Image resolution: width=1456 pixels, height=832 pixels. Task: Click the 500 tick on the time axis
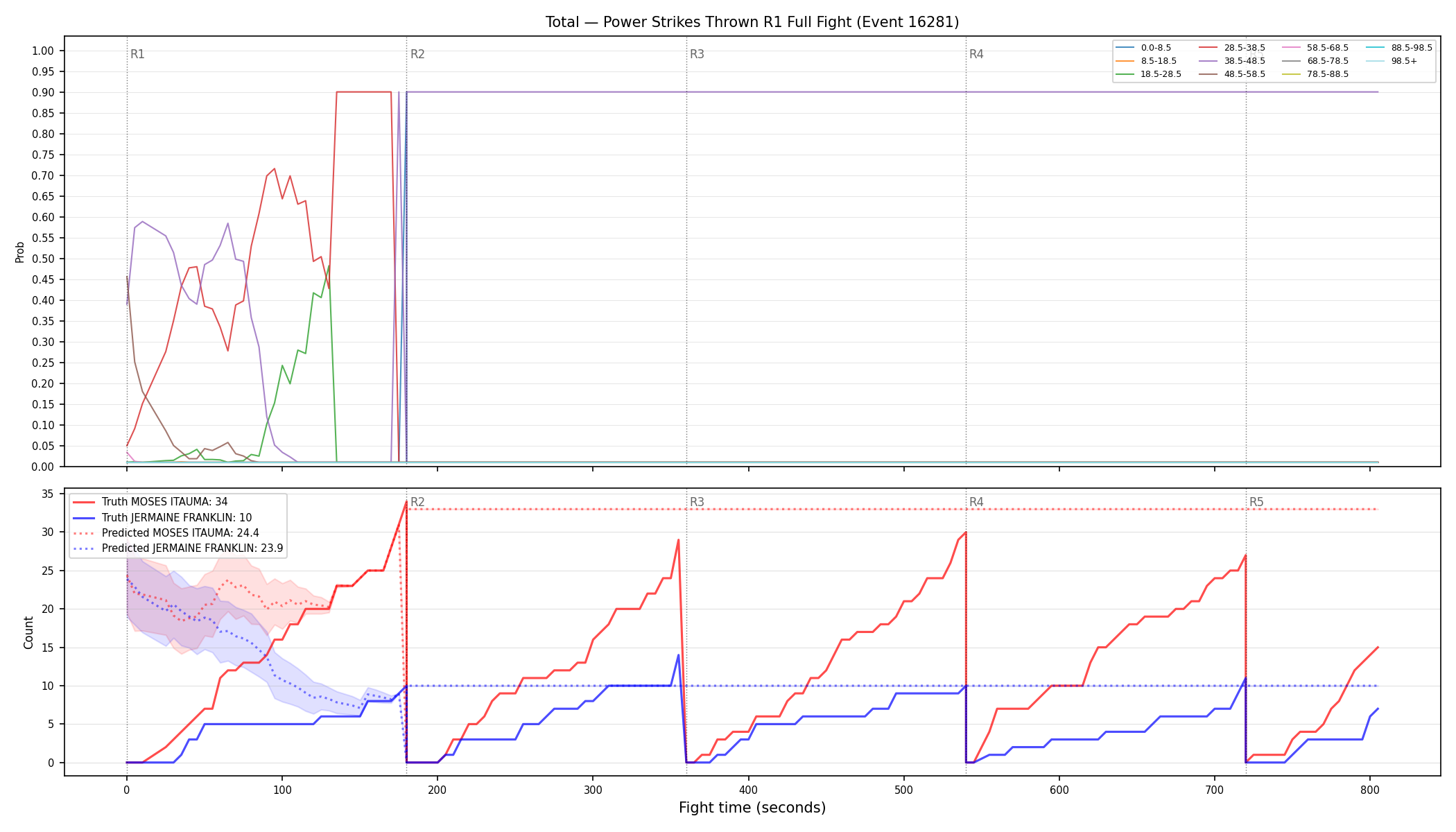coord(903,790)
